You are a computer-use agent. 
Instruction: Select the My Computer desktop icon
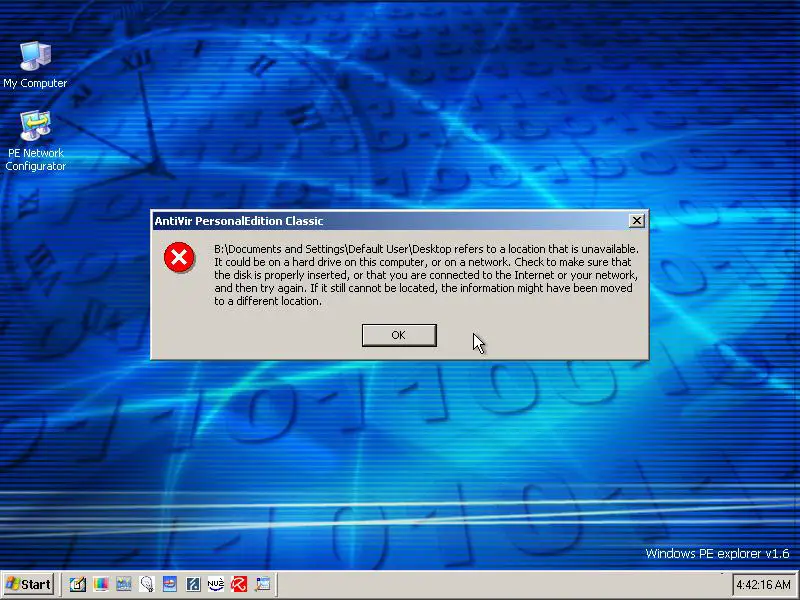click(x=35, y=65)
